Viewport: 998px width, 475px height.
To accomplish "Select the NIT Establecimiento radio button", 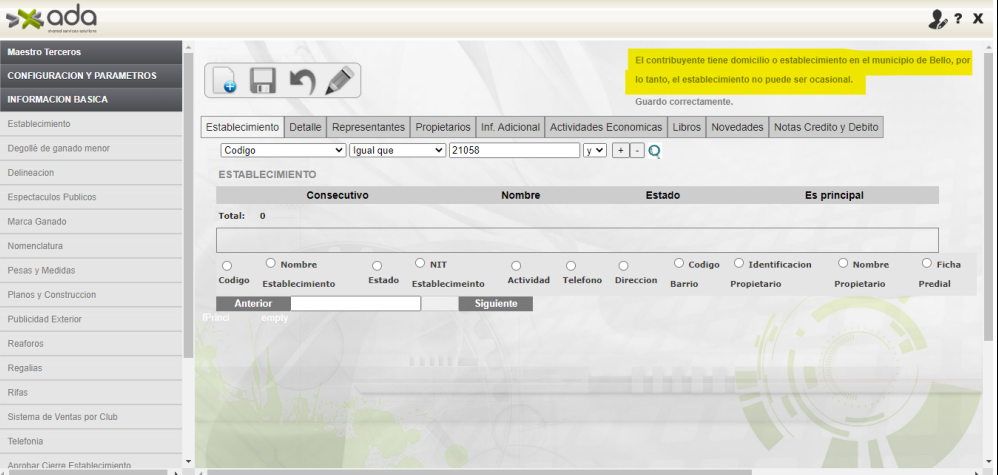I will click(420, 264).
